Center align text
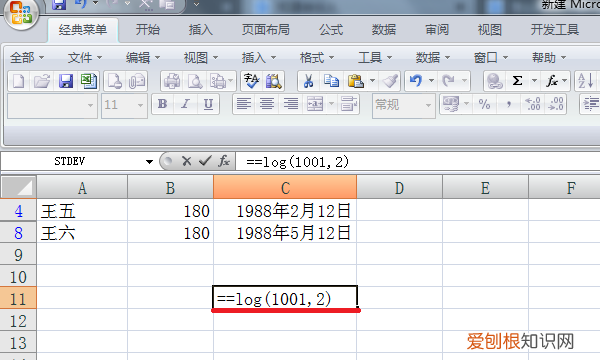The image size is (600, 360). point(267,104)
